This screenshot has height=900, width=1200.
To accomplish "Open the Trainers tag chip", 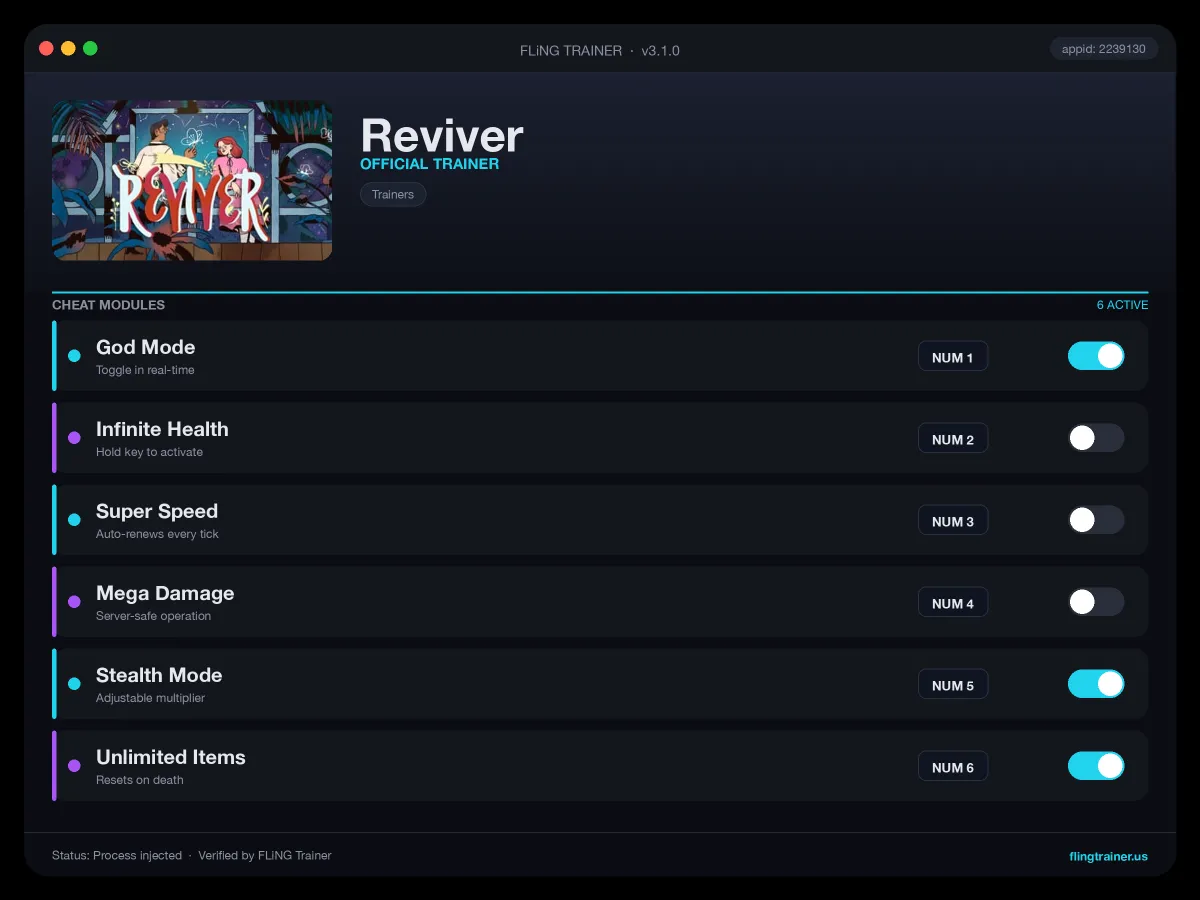I will tap(393, 194).
